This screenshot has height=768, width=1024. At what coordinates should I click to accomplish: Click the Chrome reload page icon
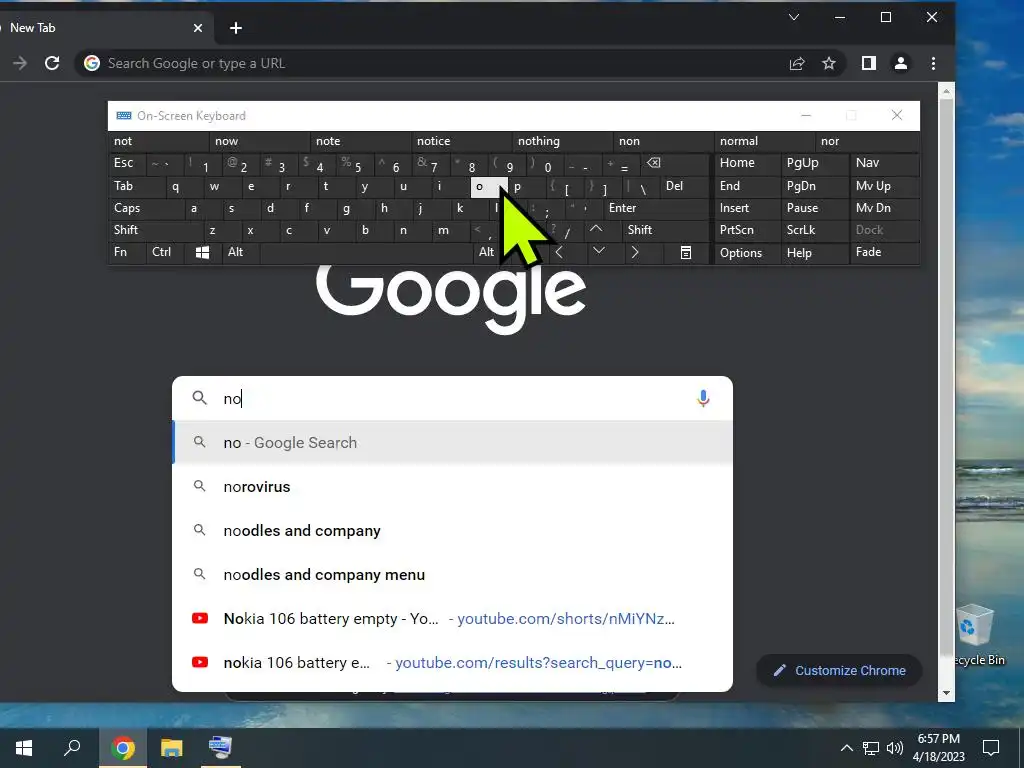[x=52, y=63]
